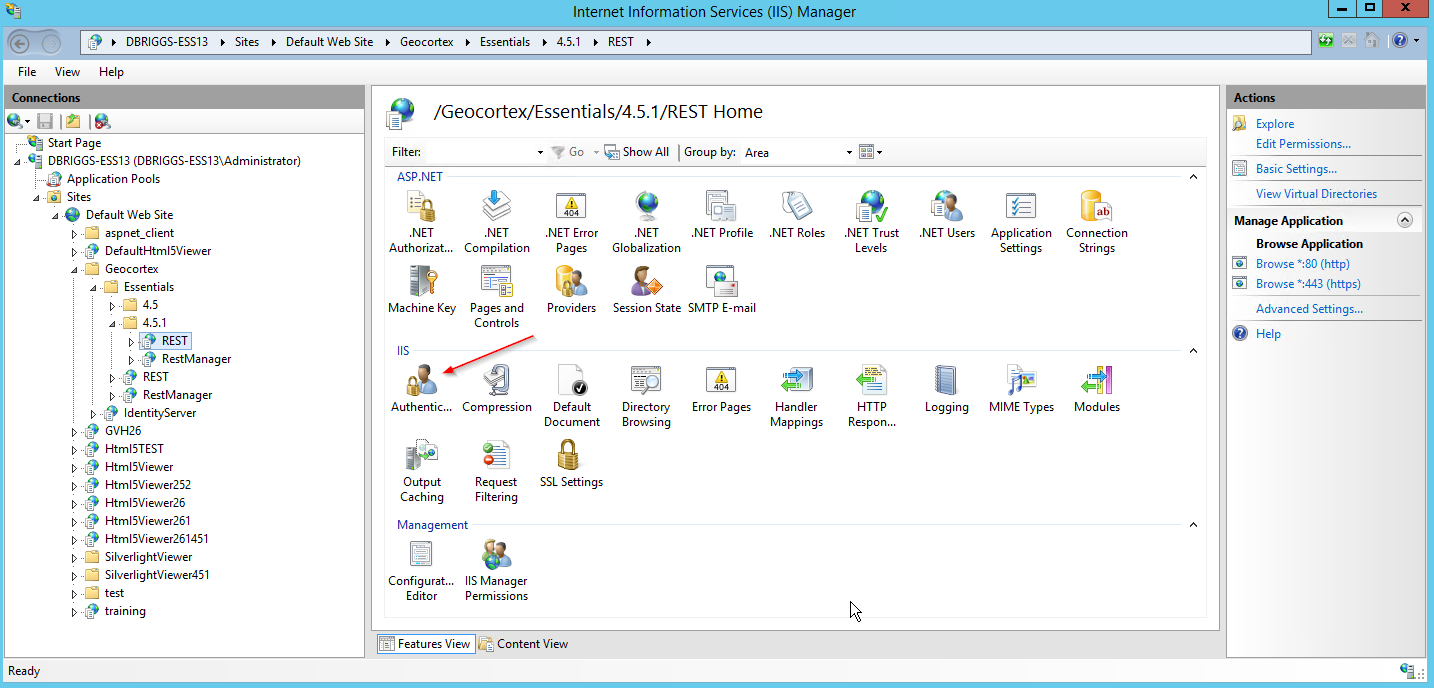Image resolution: width=1434 pixels, height=688 pixels.
Task: Click View Virtual Directories link
Action: coord(1316,194)
